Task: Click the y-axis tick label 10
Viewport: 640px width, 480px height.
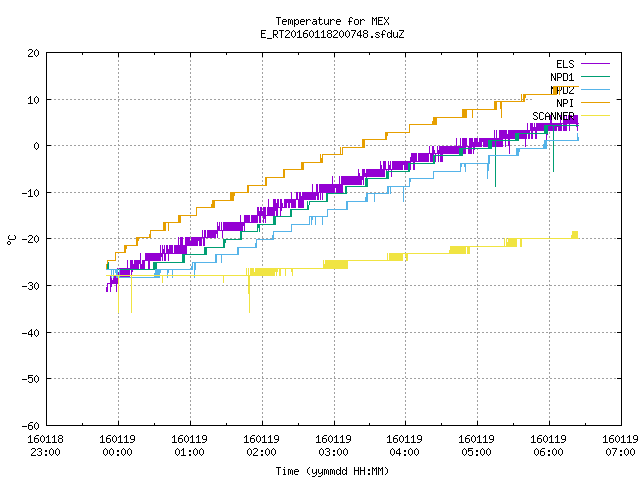Action: pos(33,100)
